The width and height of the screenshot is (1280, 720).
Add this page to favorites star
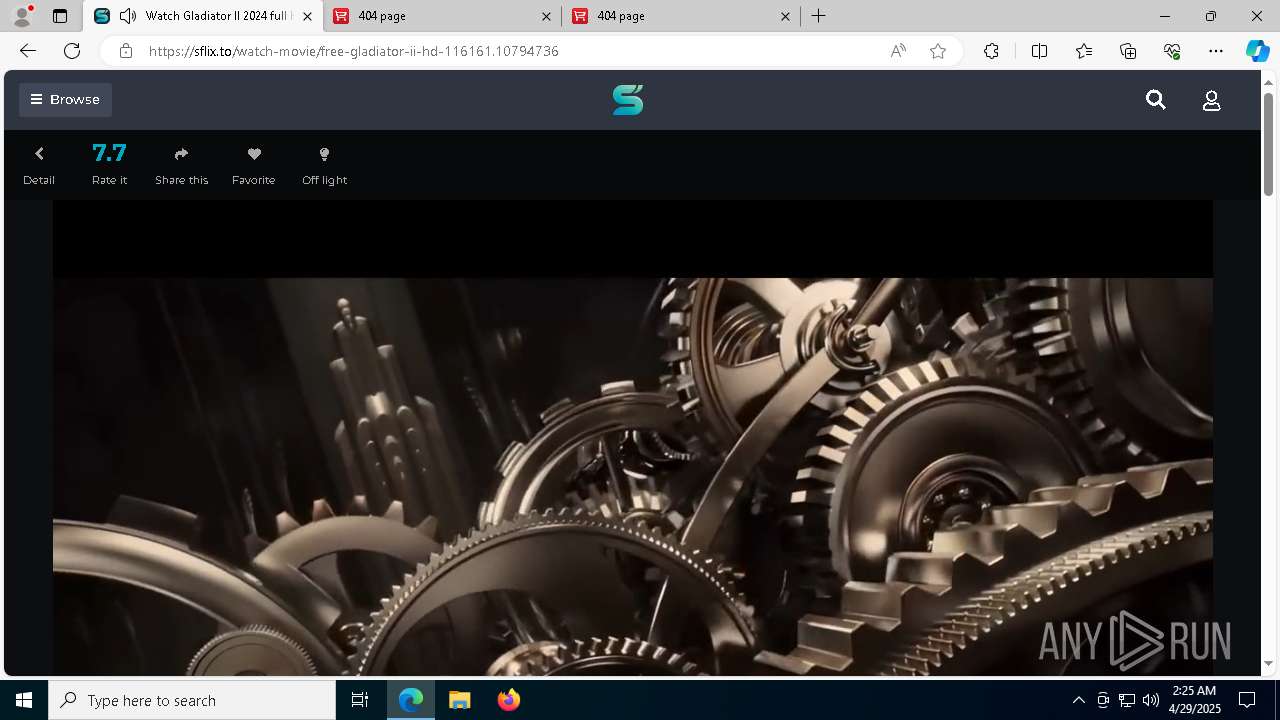click(938, 51)
